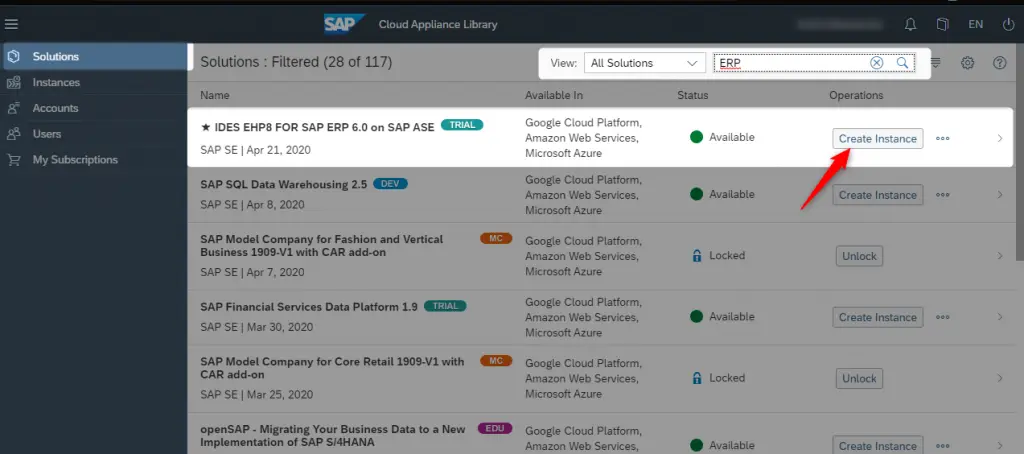Expand details of IDES EHP8 row
Viewport: 1024px width, 454px height.
click(1000, 138)
